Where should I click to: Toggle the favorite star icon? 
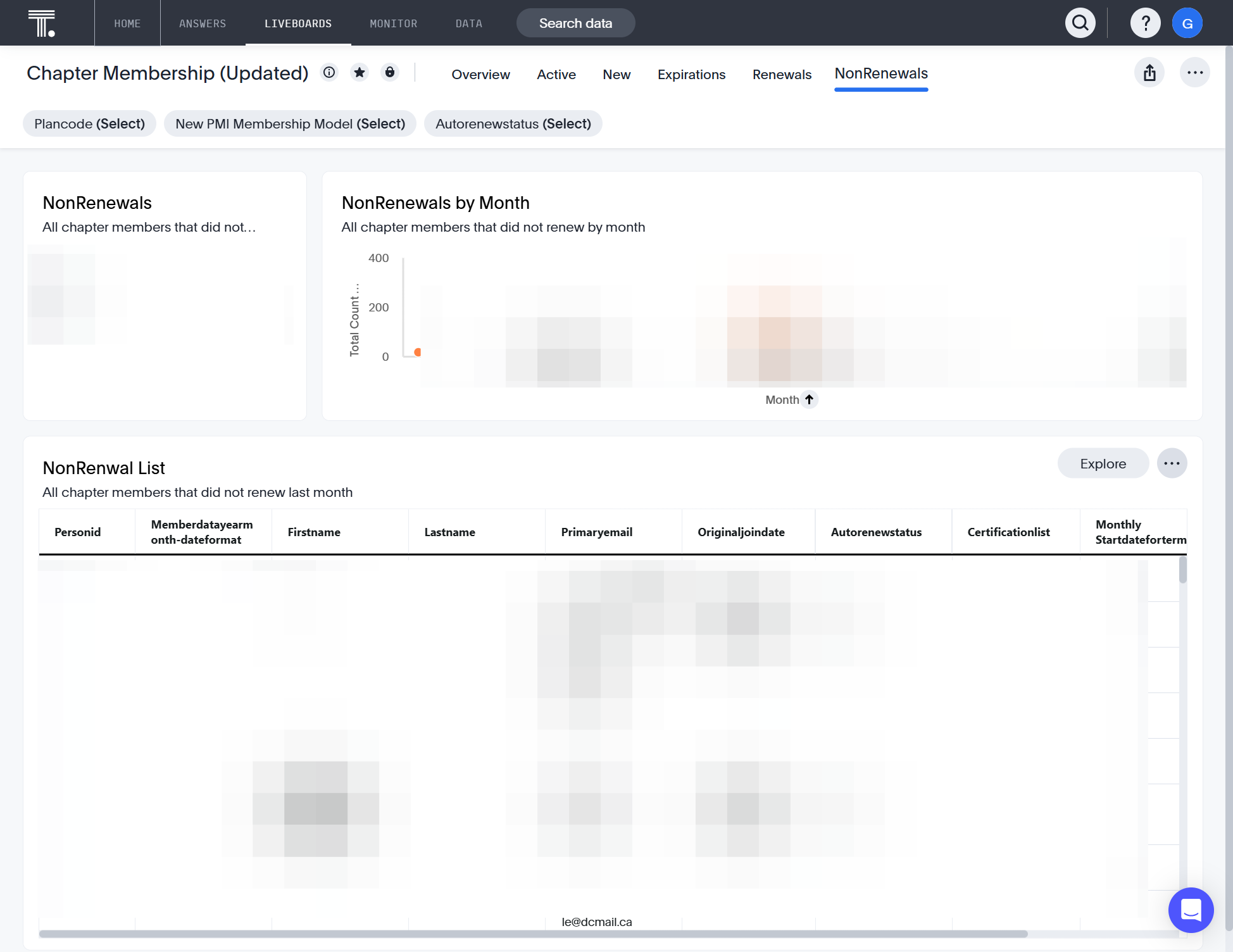point(360,73)
